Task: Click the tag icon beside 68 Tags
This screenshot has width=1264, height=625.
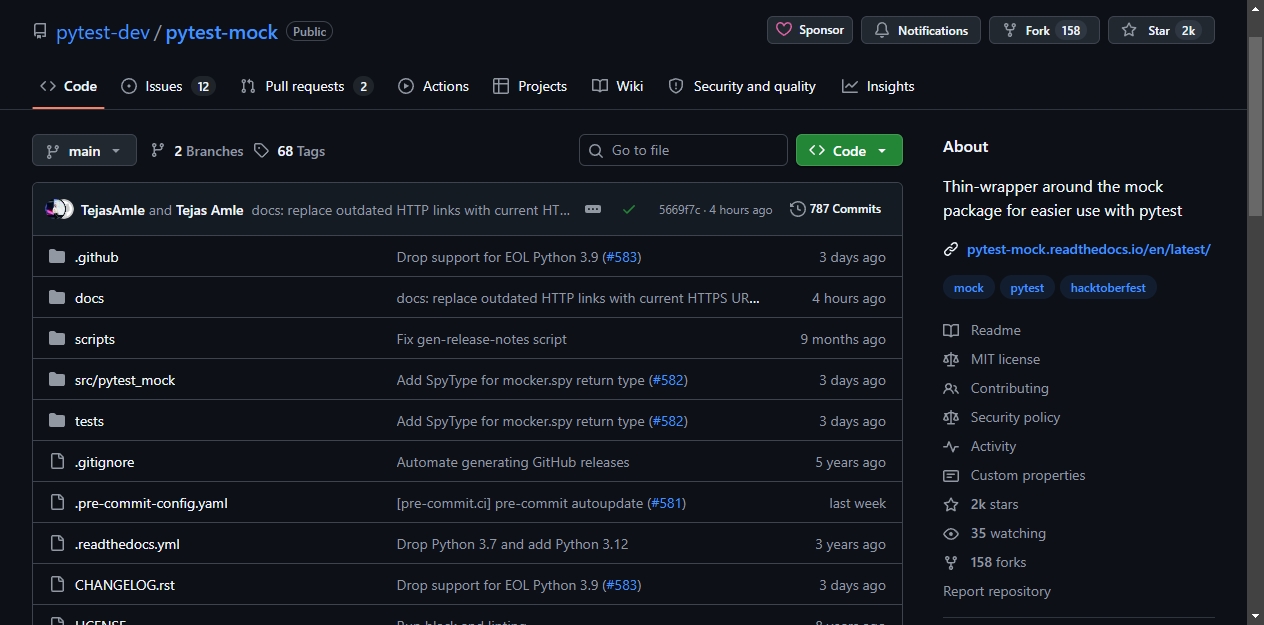Action: pos(261,151)
